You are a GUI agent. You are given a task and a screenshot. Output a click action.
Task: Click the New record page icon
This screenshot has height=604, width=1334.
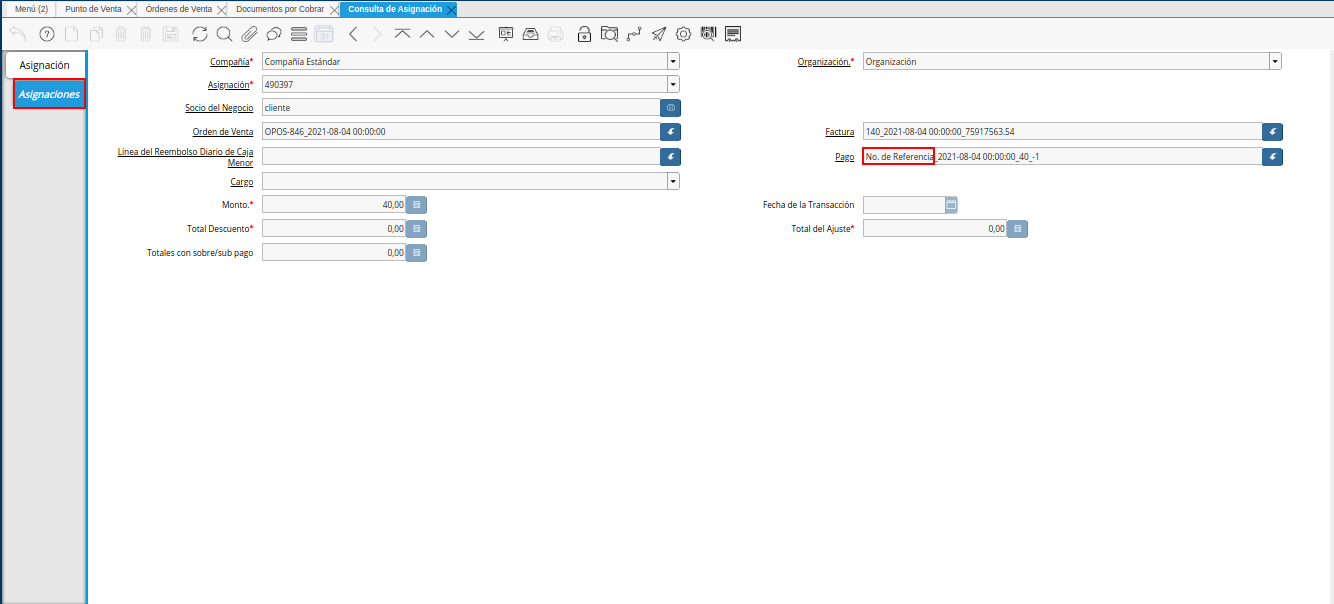point(71,34)
